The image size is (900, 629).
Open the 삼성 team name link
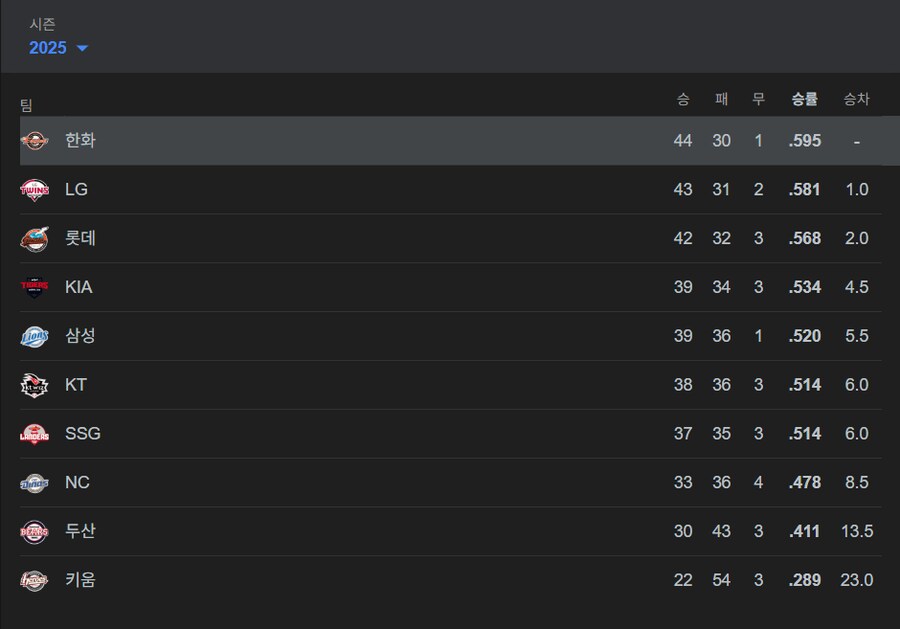80,336
